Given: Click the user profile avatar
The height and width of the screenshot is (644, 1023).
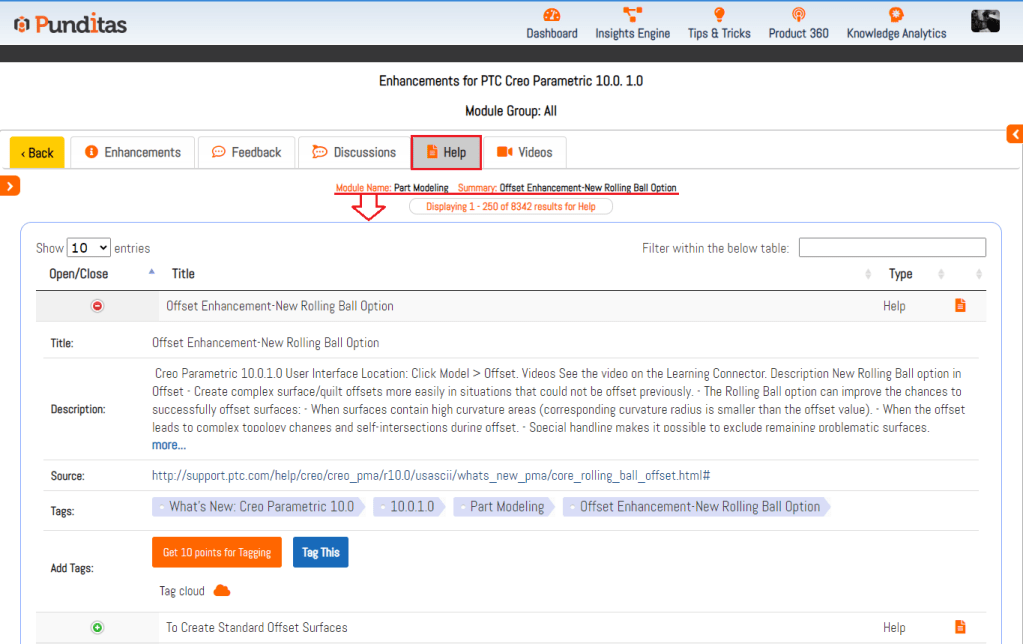Looking at the screenshot, I should pos(985,21).
